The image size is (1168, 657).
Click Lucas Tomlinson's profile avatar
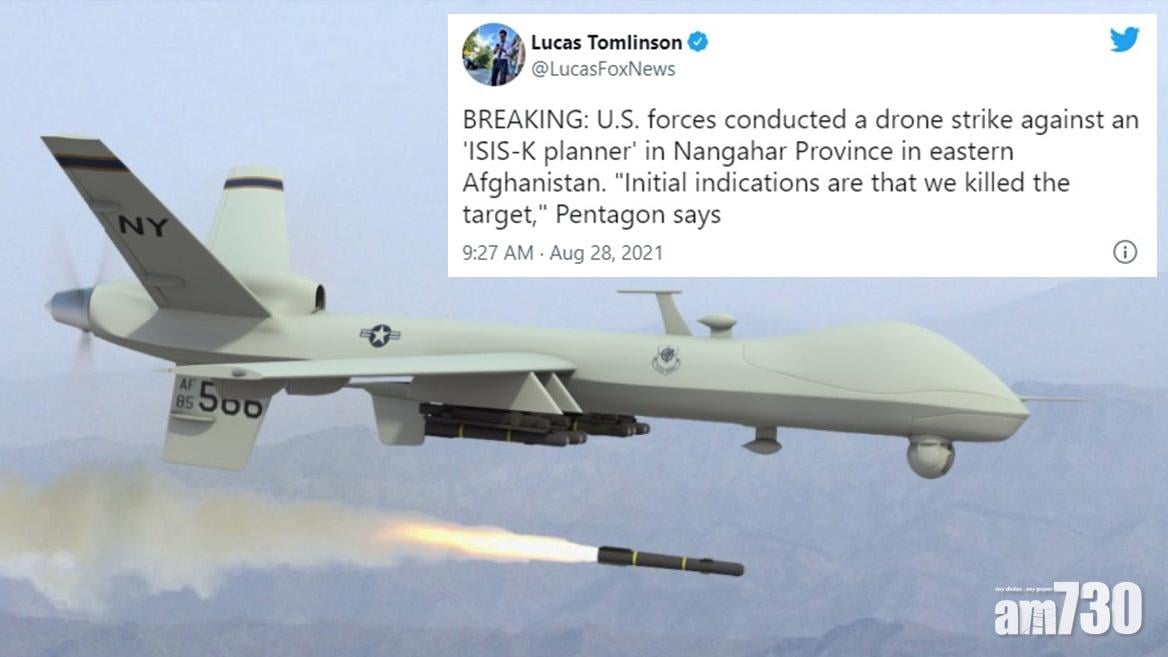(x=493, y=54)
